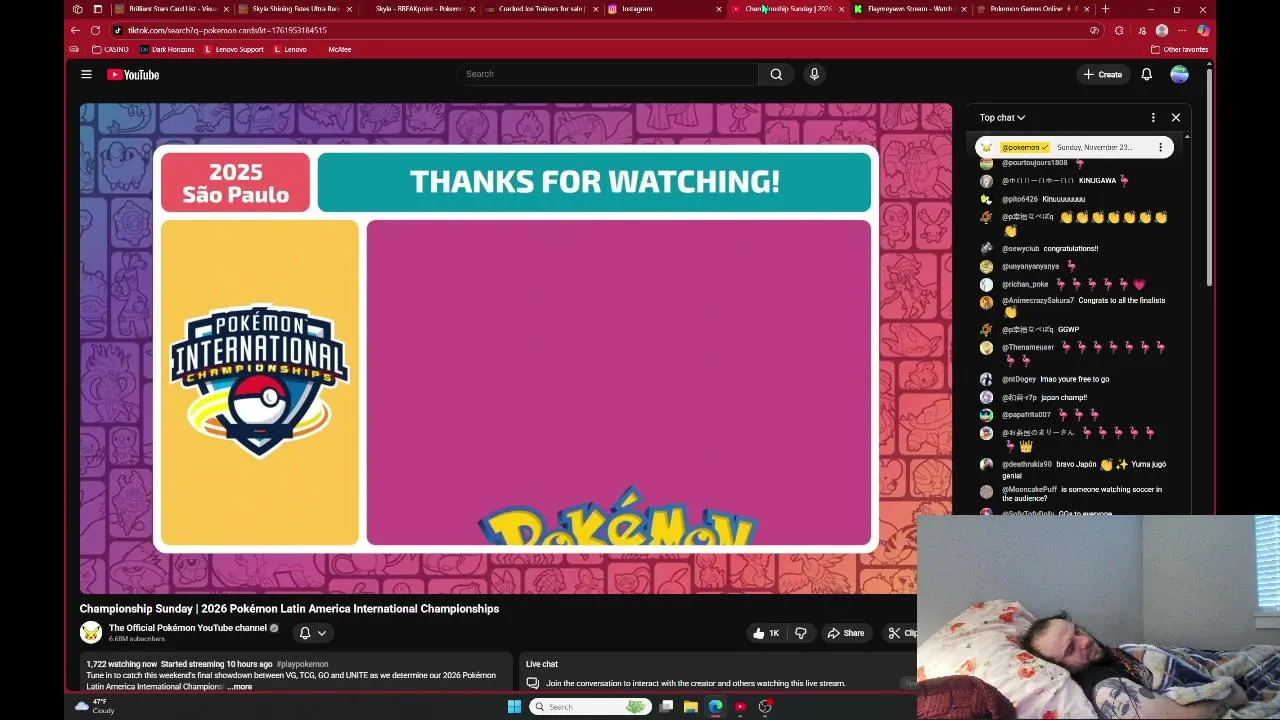The height and width of the screenshot is (720, 1280).
Task: Close the live chat panel
Action: click(x=1176, y=117)
